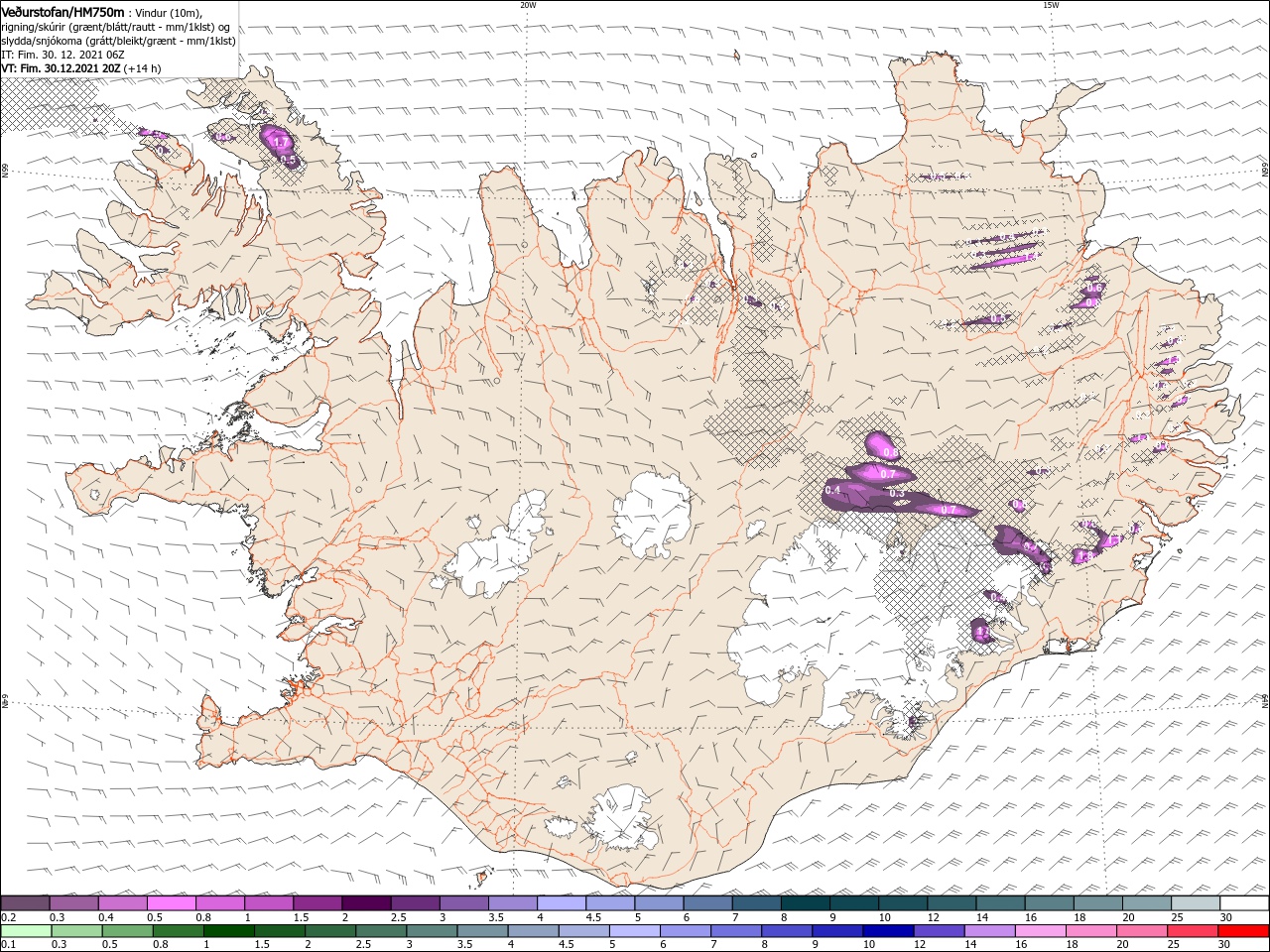Pick the deep blue bottom swatch between 10 and 12
Screen dimensions: 1270x952
click(x=889, y=931)
